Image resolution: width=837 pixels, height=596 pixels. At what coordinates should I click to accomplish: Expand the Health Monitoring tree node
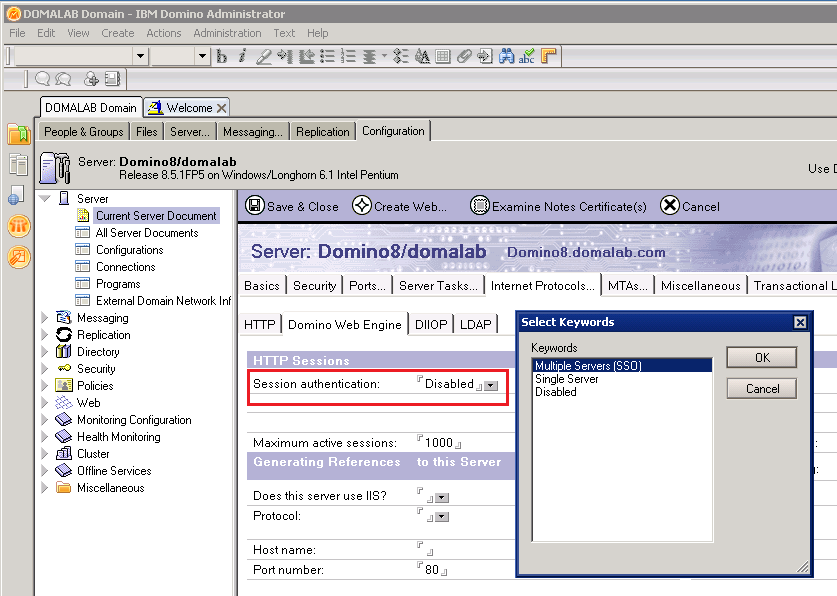[45, 436]
